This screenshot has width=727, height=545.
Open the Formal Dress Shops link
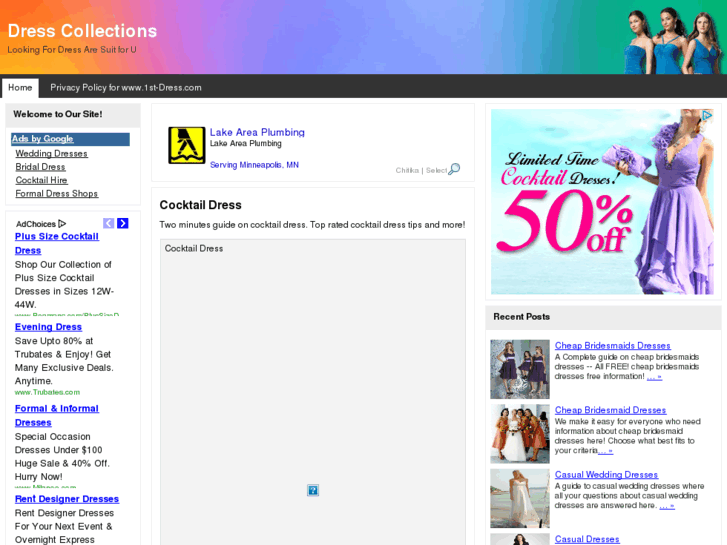tap(57, 194)
